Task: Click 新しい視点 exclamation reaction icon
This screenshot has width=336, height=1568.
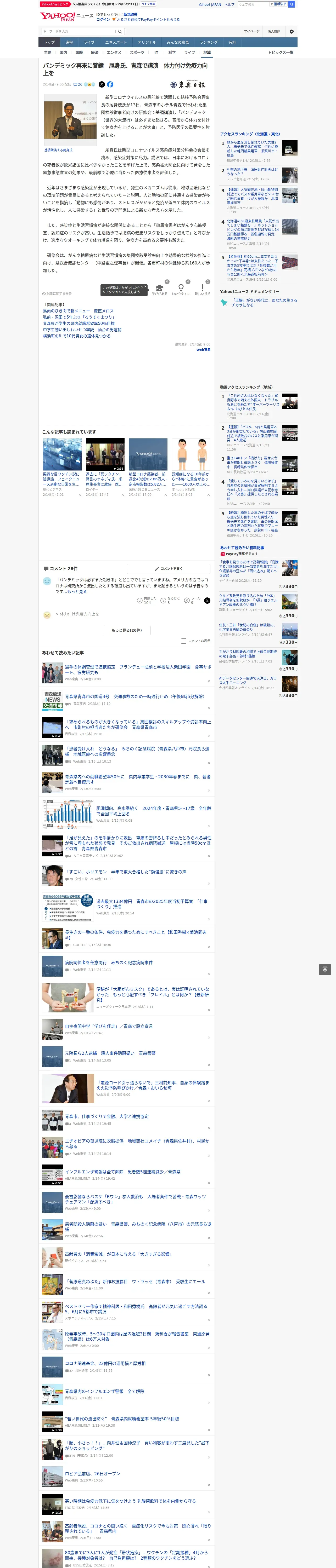Action: coord(203,288)
